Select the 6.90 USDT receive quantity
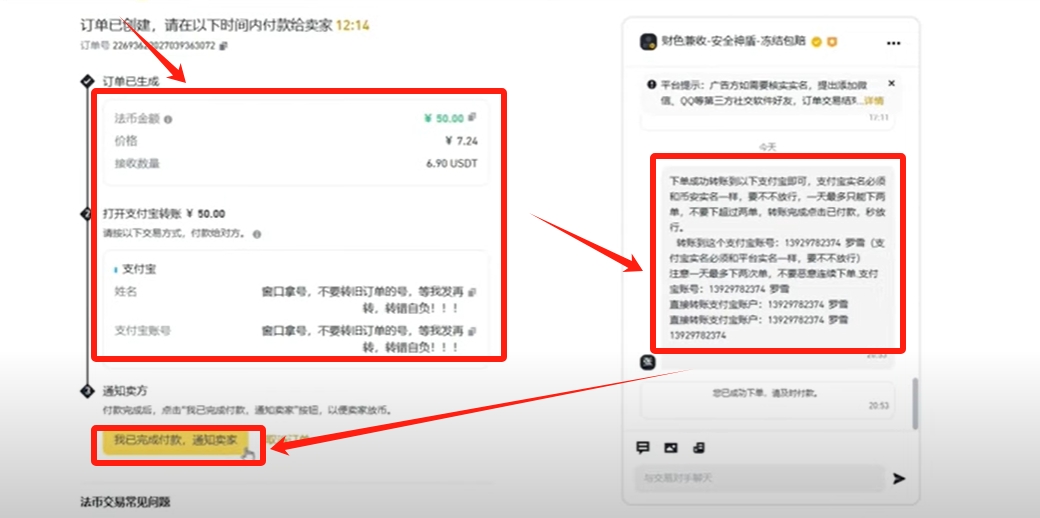This screenshot has height=518, width=1040. 452,164
